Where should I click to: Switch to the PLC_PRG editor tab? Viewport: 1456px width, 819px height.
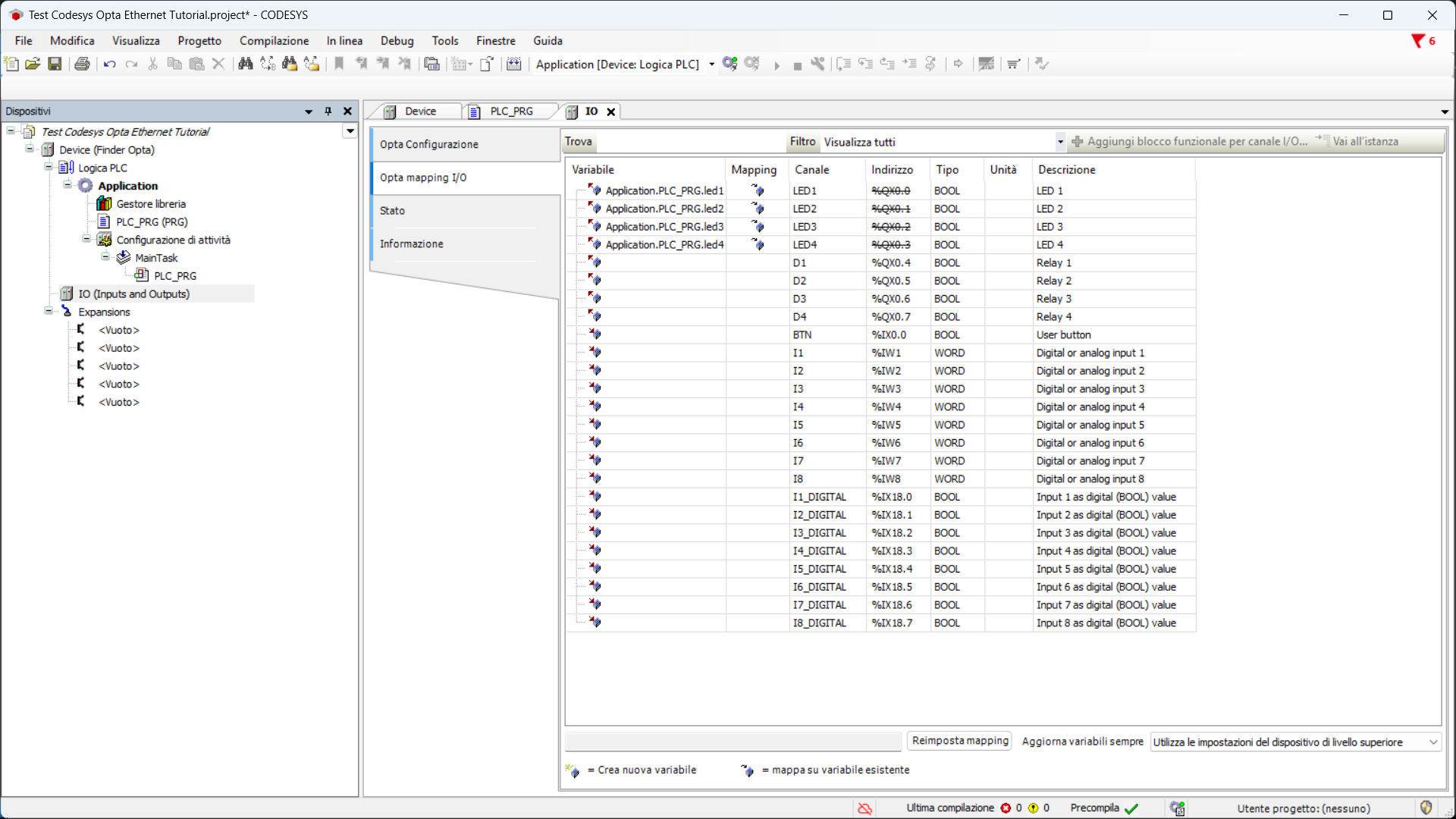click(510, 111)
